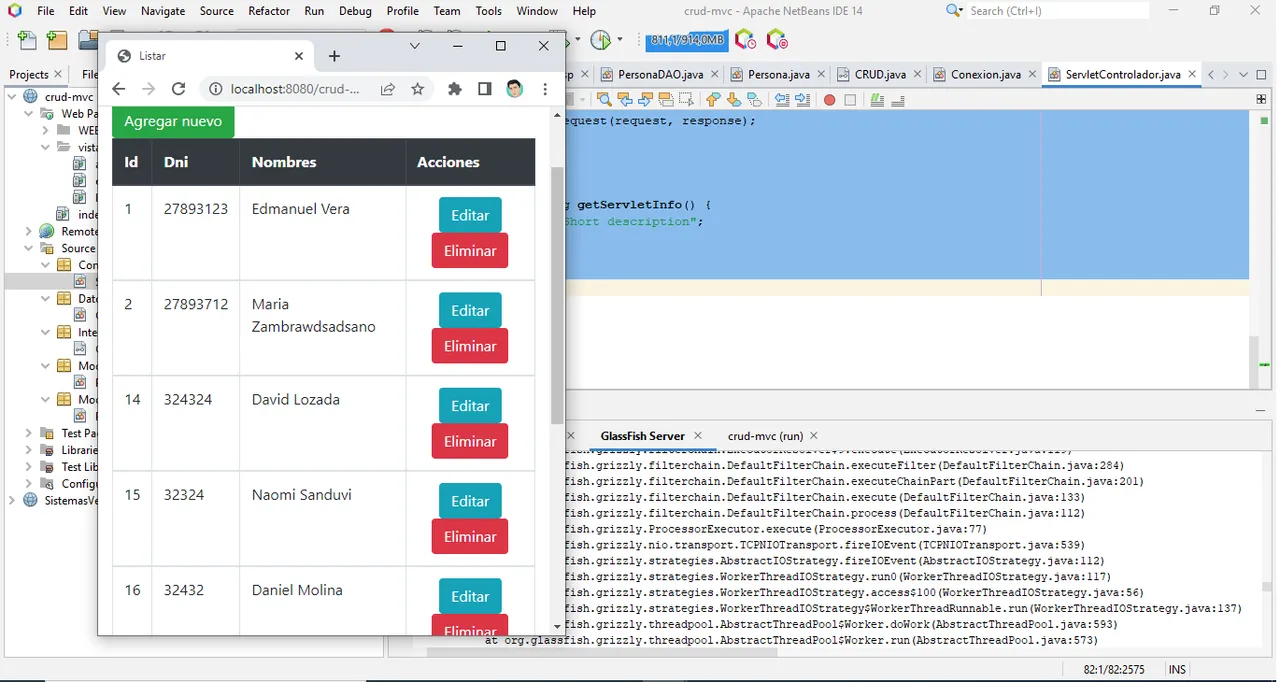Open the Chrome three-dot menu
This screenshot has height=682, width=1280.
coord(545,89)
